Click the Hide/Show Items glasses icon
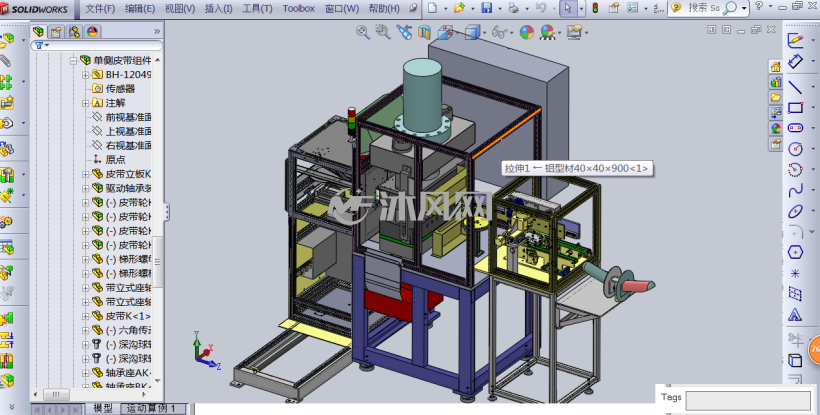This screenshot has height=415, width=820. point(499,32)
